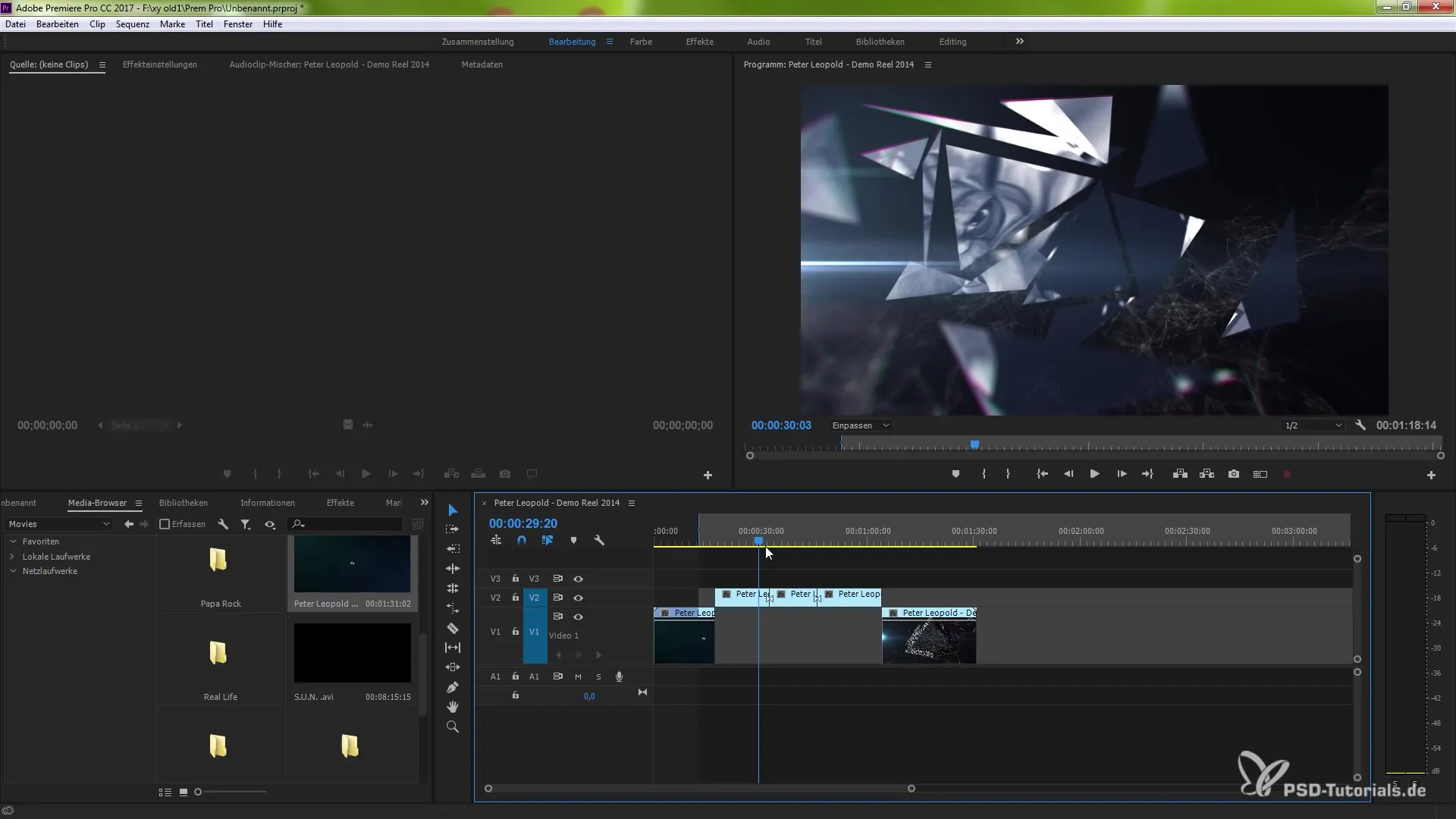Switch to the Farbe workspace
The height and width of the screenshot is (819, 1456).
(x=641, y=42)
